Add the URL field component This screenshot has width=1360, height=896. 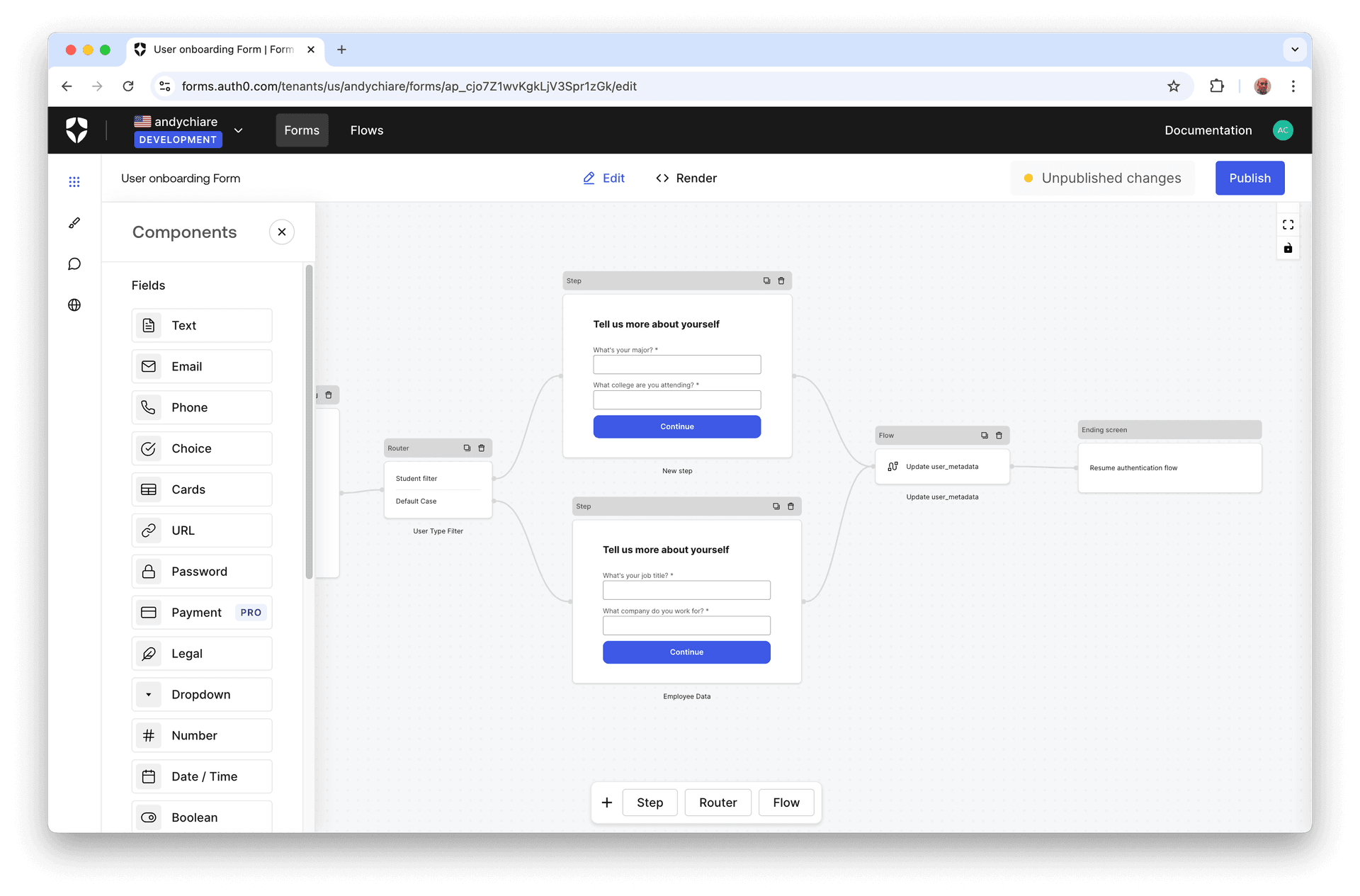tap(202, 531)
